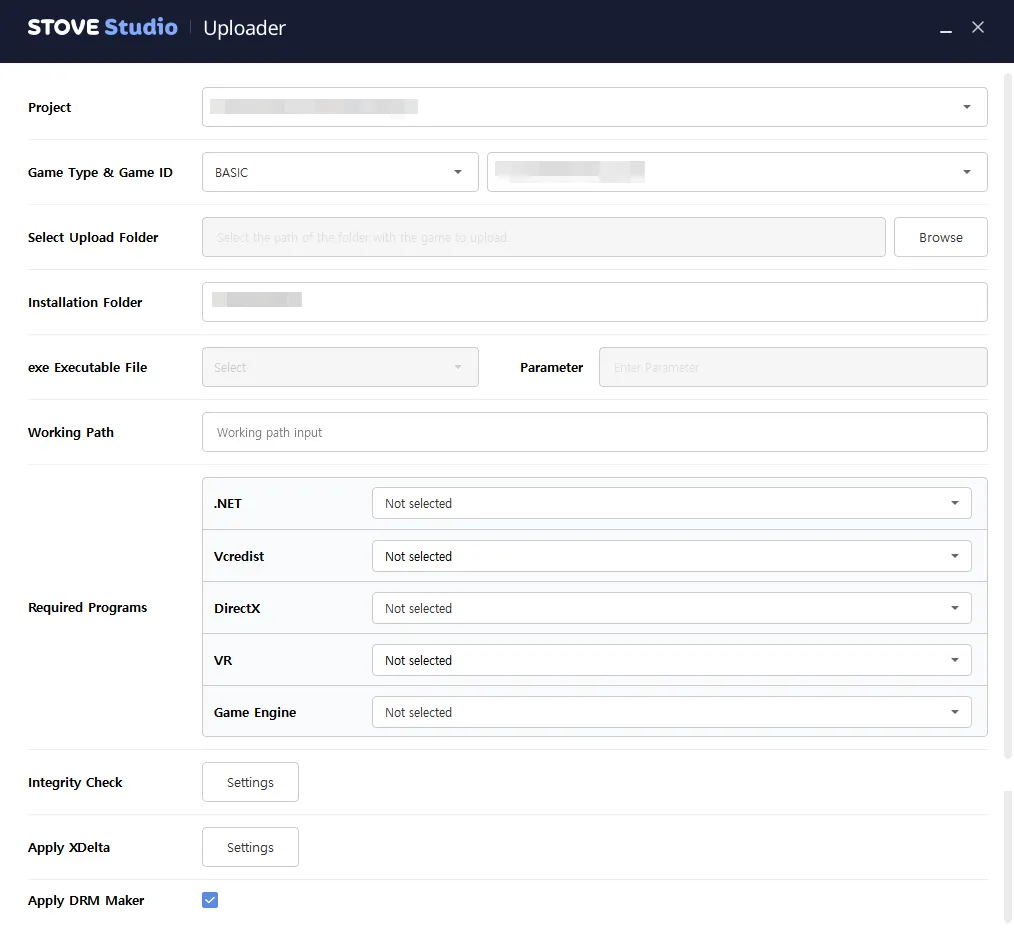Open the Game ID dropdown

(737, 172)
